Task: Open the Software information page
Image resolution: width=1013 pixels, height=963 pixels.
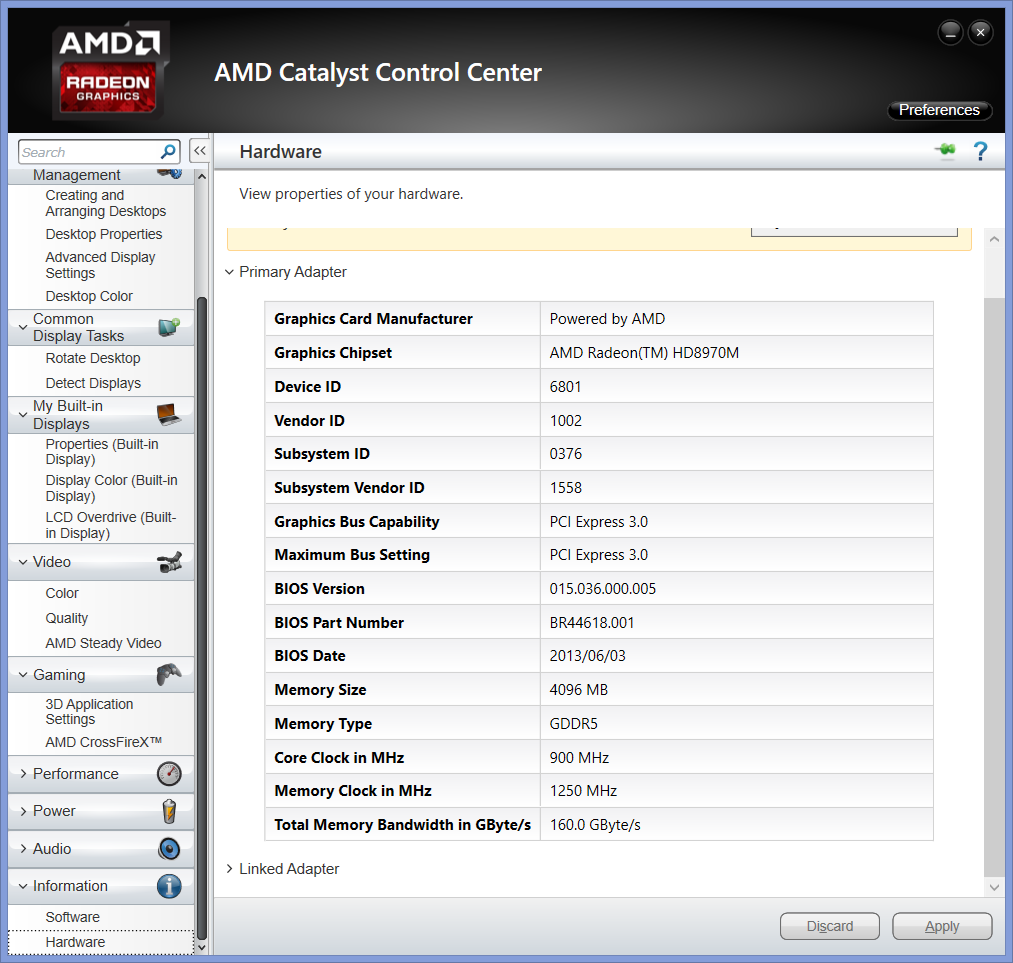Action: (x=72, y=917)
